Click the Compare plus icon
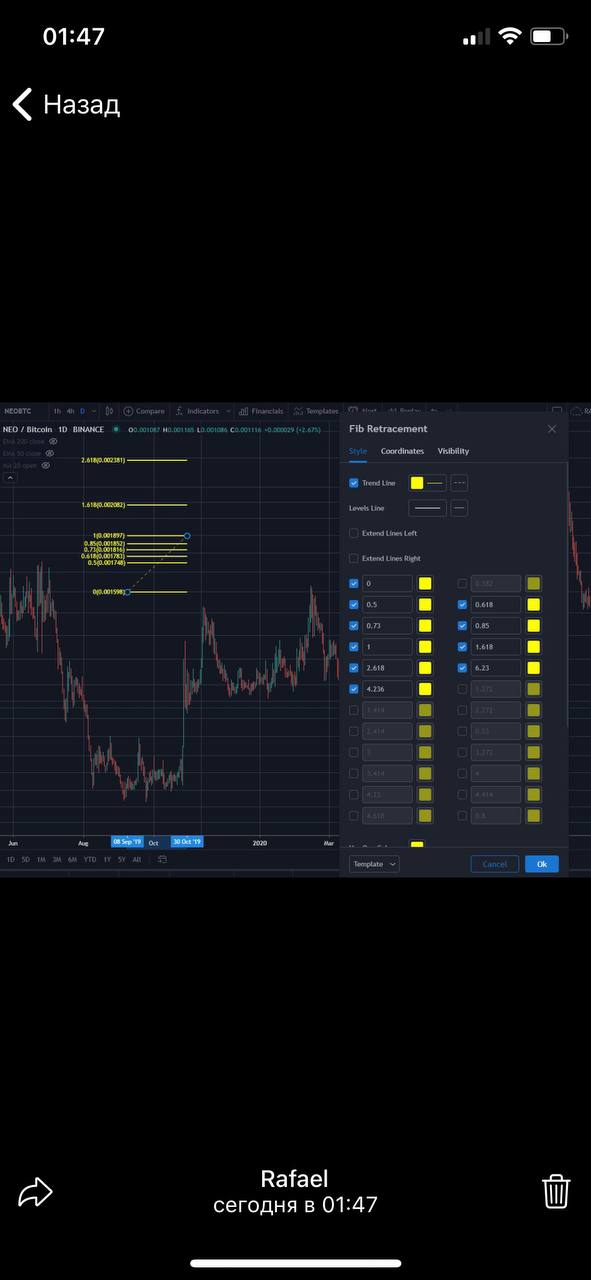 point(128,411)
